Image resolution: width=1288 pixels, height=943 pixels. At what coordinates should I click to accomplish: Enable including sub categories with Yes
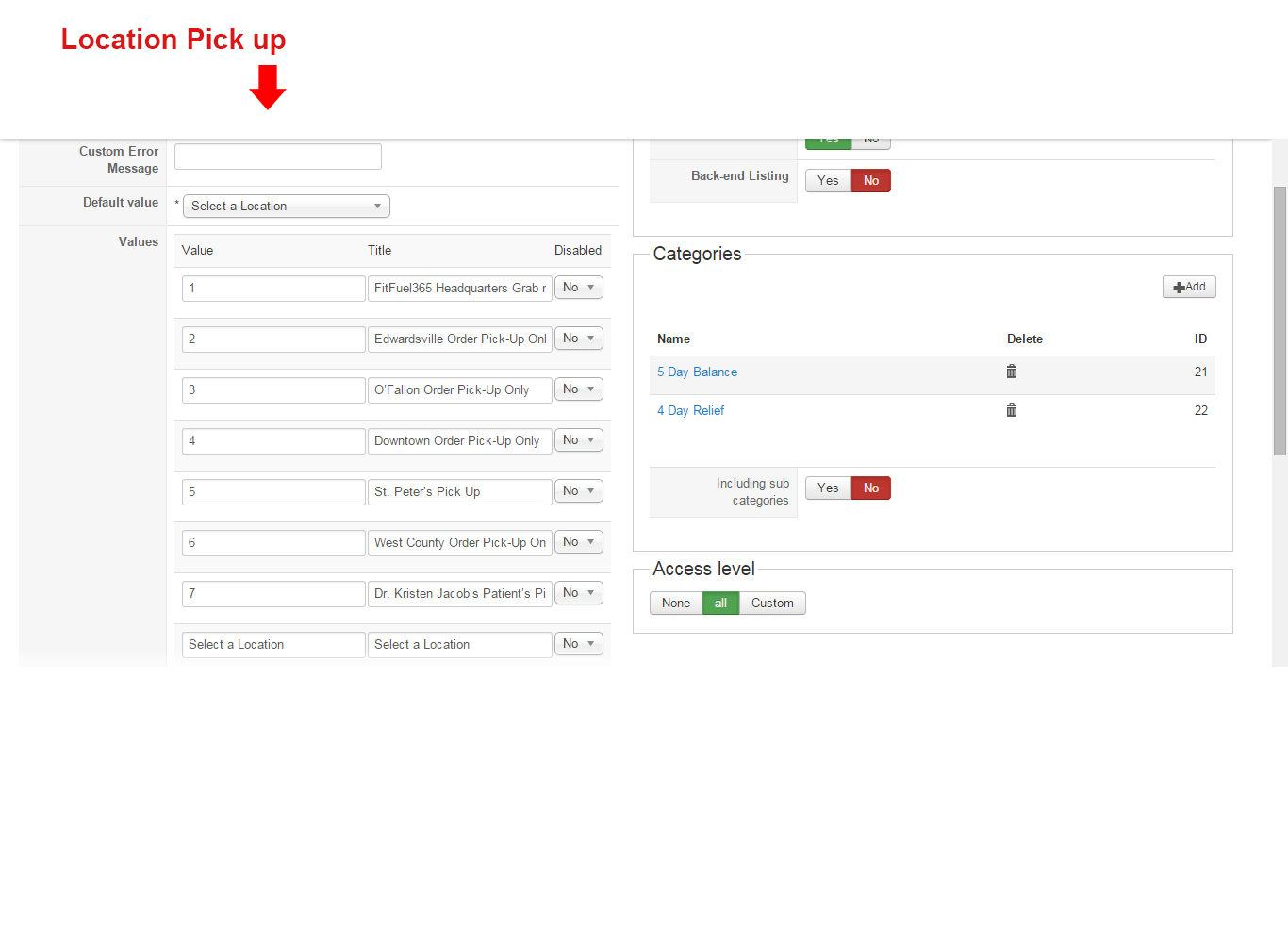(x=828, y=488)
